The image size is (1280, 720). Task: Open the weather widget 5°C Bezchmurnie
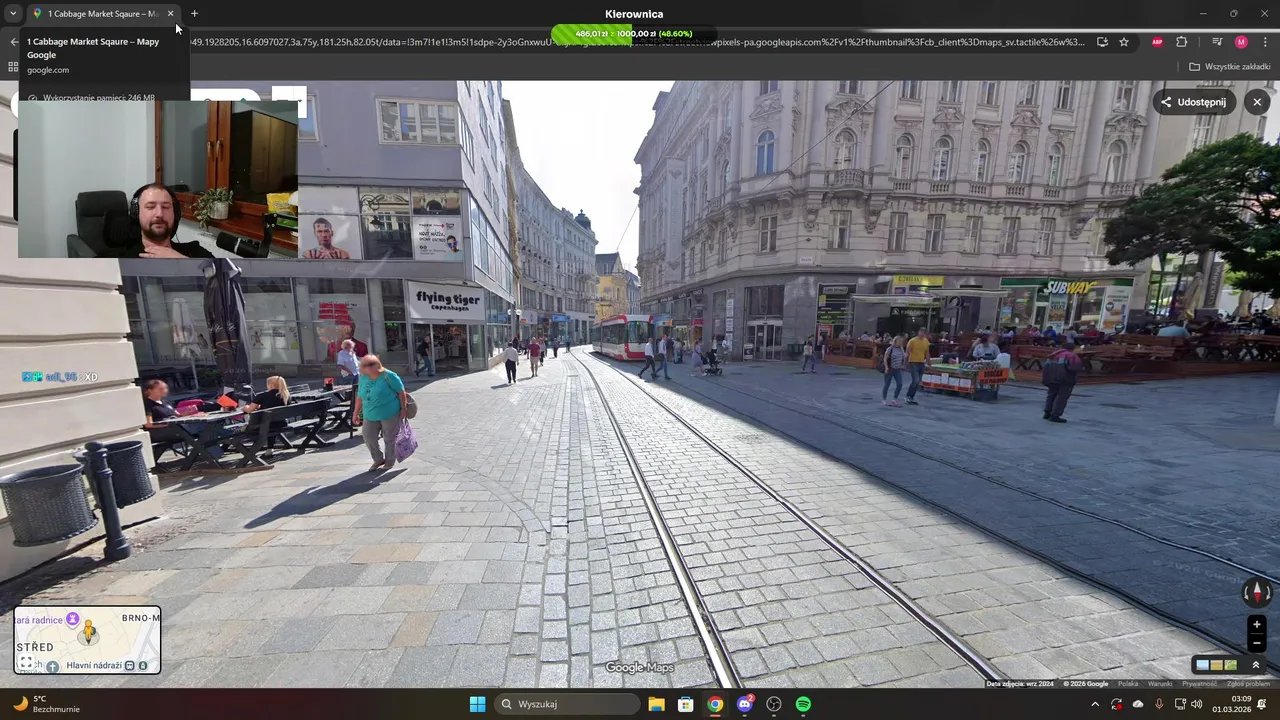click(48, 704)
